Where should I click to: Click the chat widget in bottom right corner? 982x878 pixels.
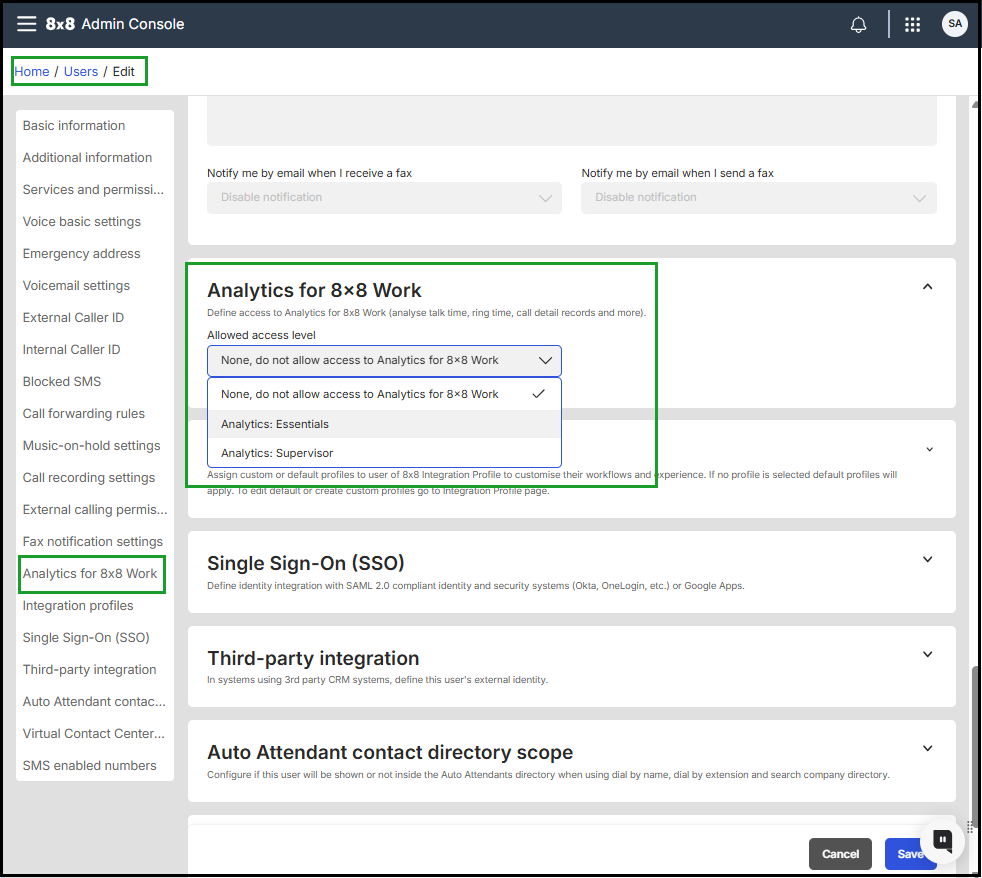pos(941,841)
